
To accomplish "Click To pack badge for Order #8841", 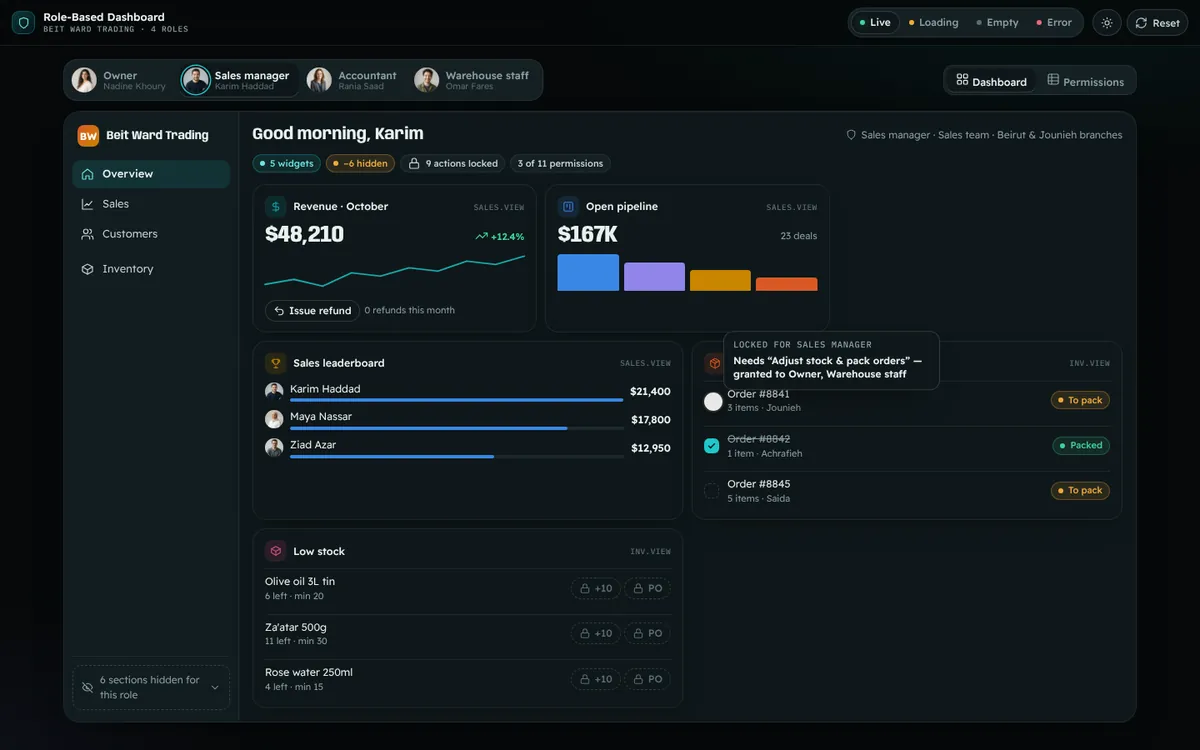I will [x=1080, y=400].
